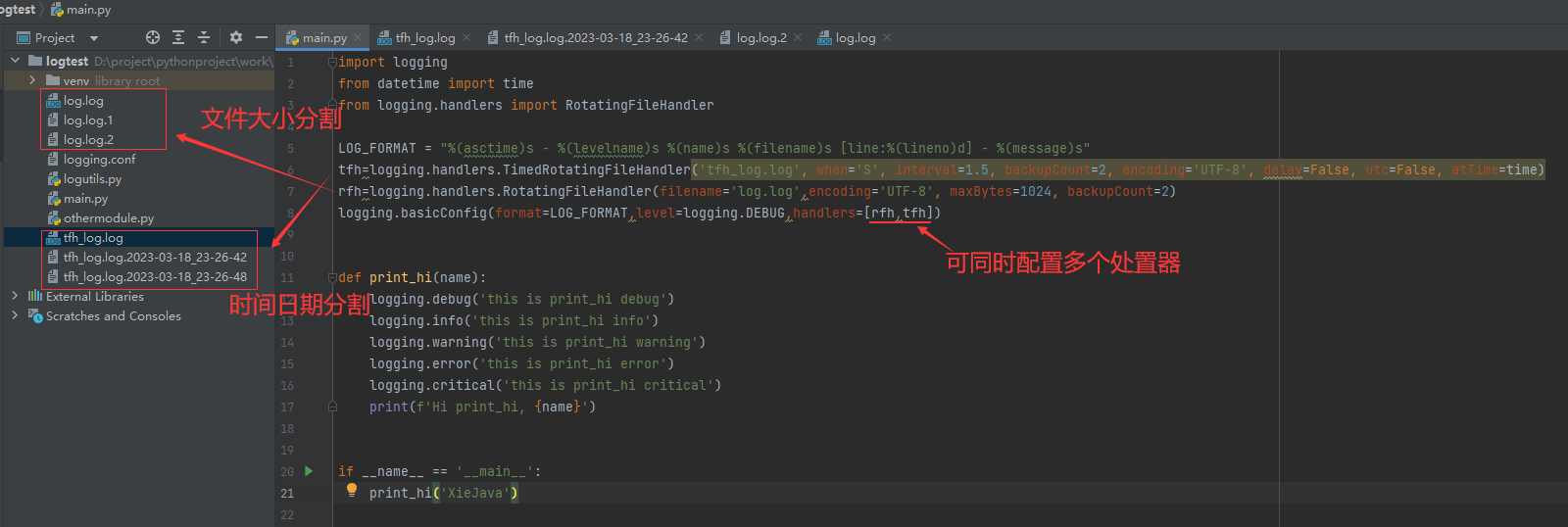This screenshot has height=527, width=1568.
Task: Expand the External Libraries node
Action: tap(15, 296)
